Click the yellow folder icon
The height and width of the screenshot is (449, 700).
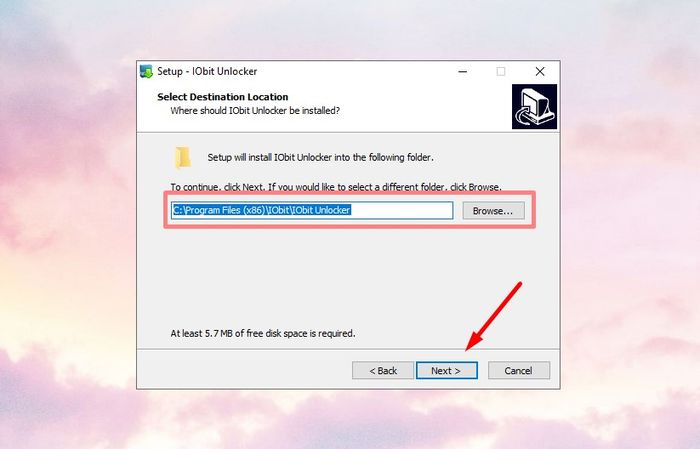(182, 158)
